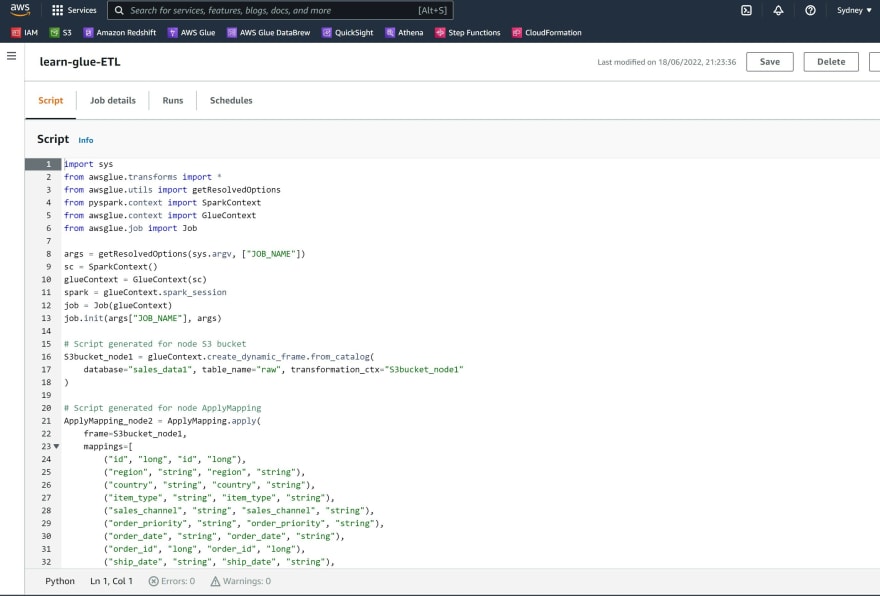Open the AWS home logo
This screenshot has width=880, height=596.
pos(20,10)
